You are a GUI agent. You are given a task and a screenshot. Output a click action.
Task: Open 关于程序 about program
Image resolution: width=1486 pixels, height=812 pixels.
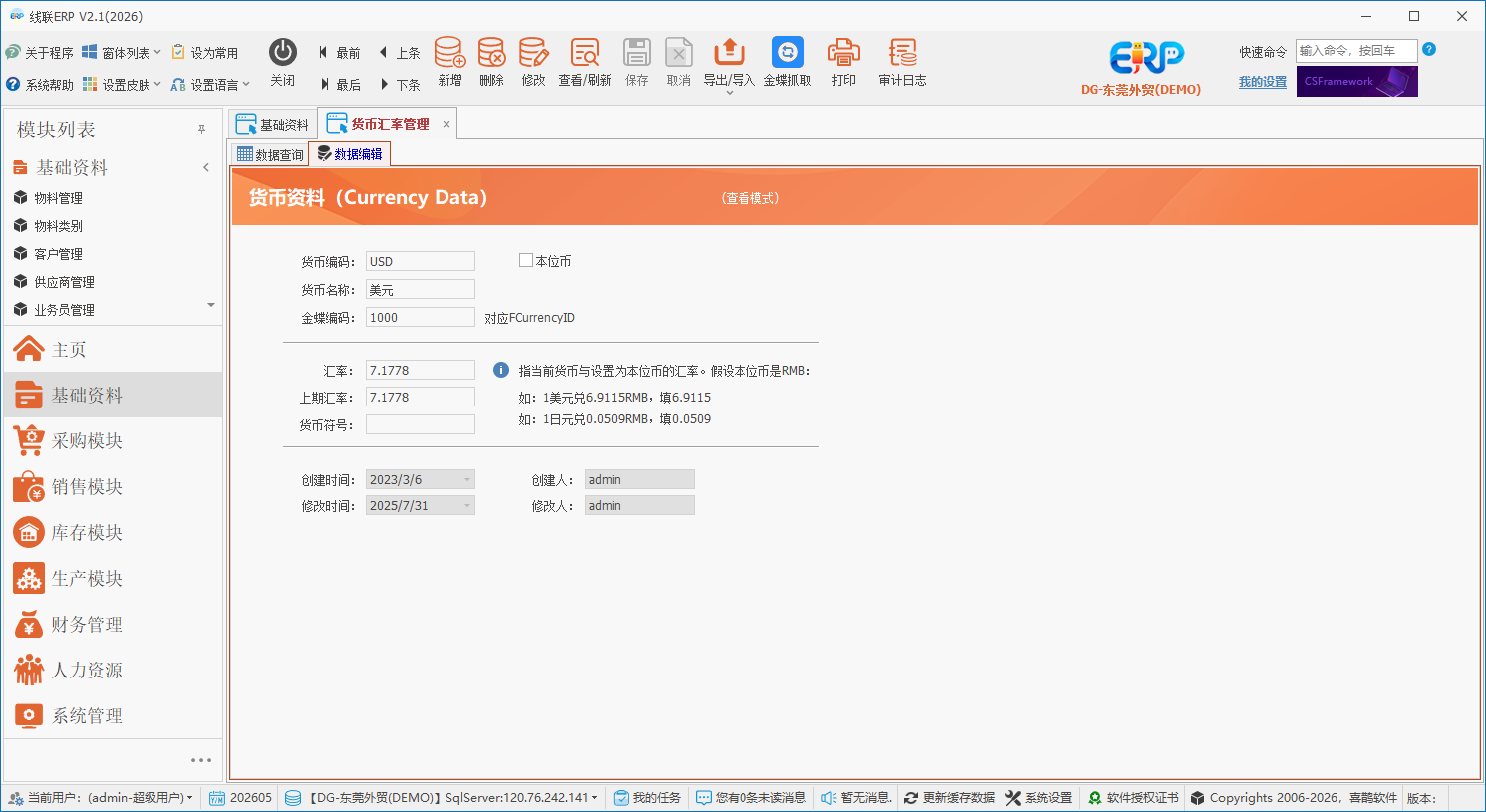coord(39,53)
